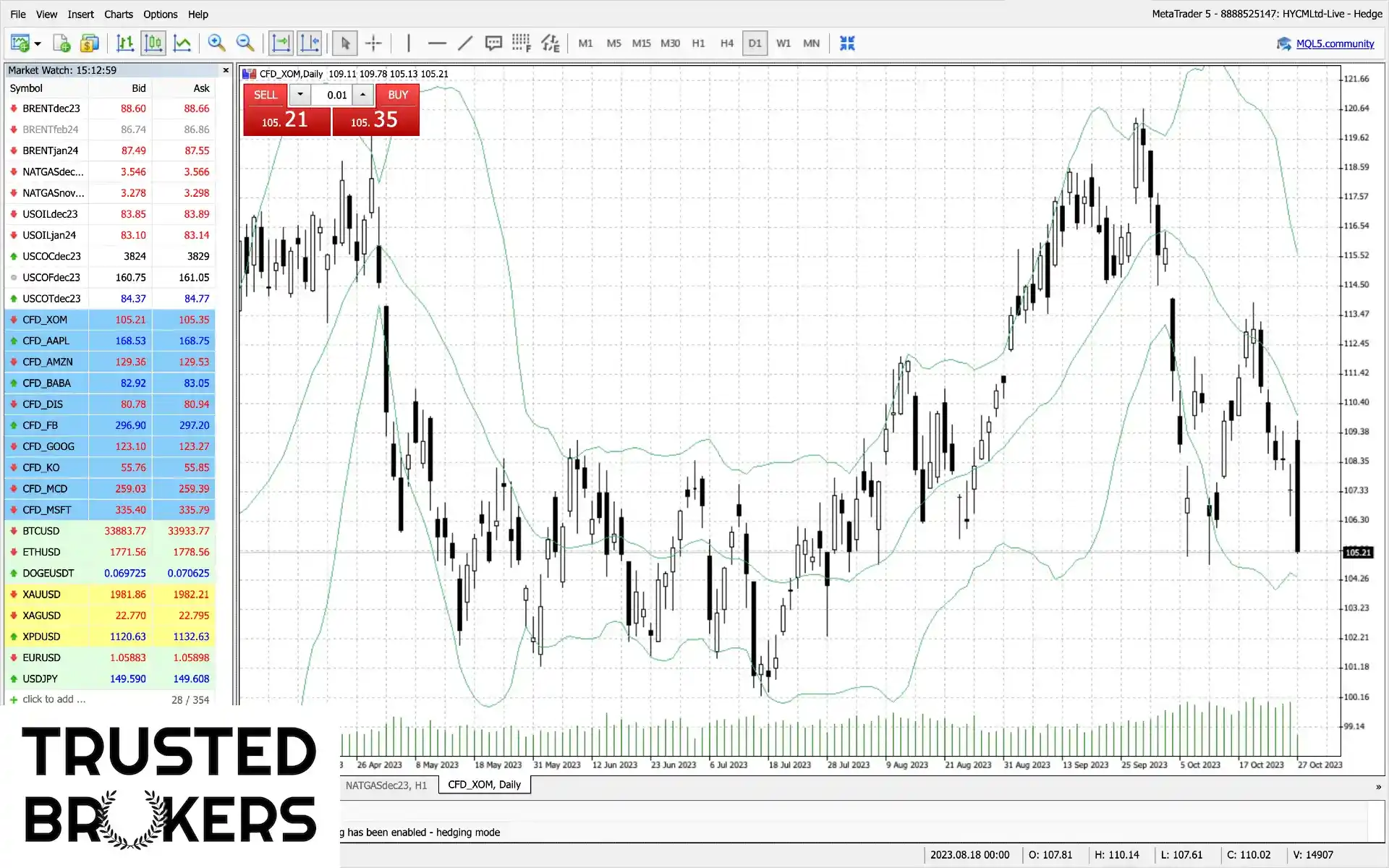This screenshot has height=868, width=1389.
Task: Activate the crosshair tool
Action: pos(373,43)
